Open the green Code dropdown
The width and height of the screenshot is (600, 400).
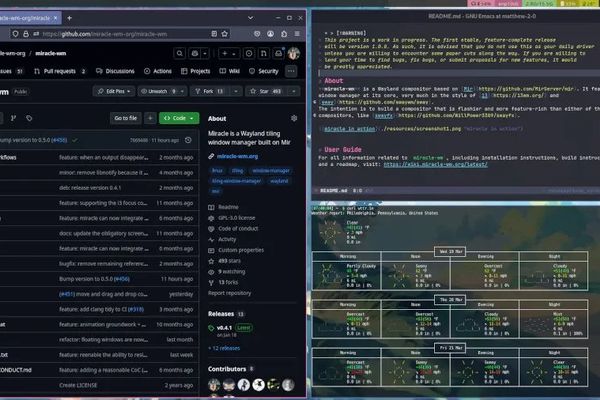tap(179, 118)
